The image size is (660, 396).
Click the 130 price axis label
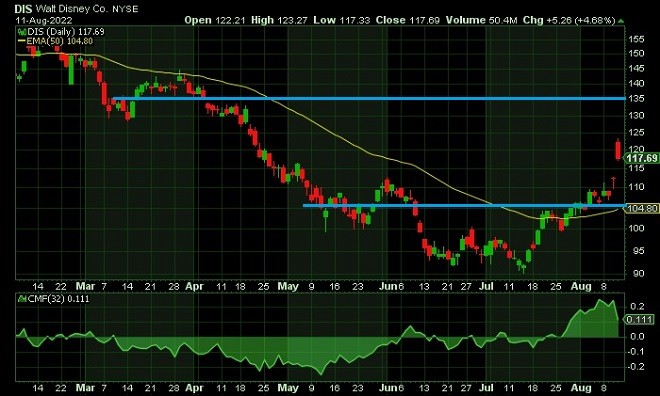636,115
